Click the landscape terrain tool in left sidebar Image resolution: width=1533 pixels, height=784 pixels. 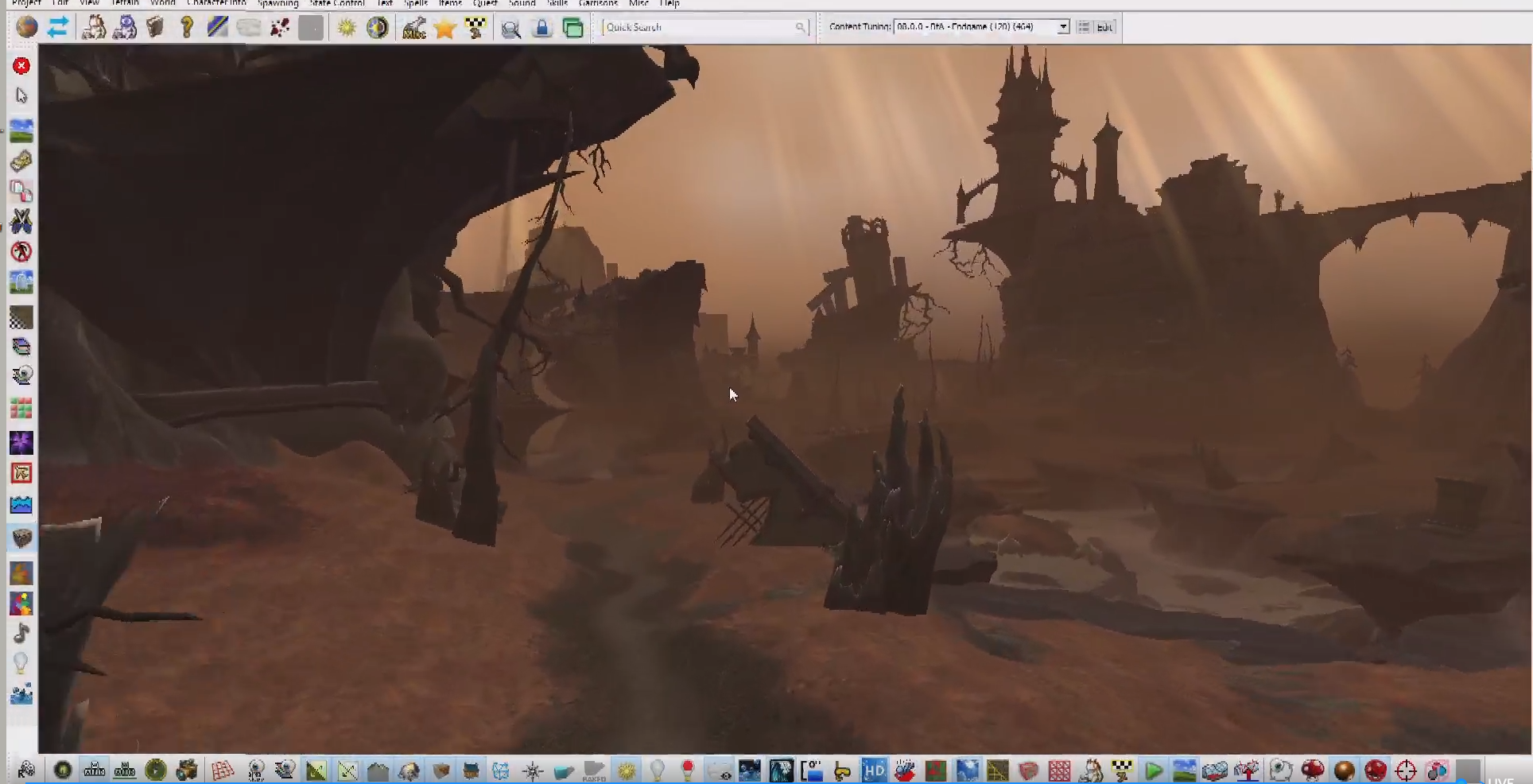tap(21, 130)
